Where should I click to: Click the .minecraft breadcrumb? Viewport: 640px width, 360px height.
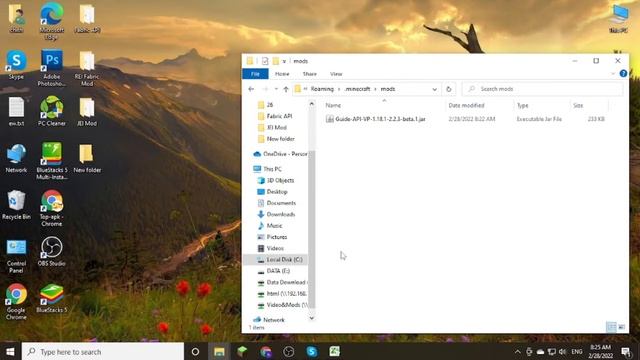(357, 89)
